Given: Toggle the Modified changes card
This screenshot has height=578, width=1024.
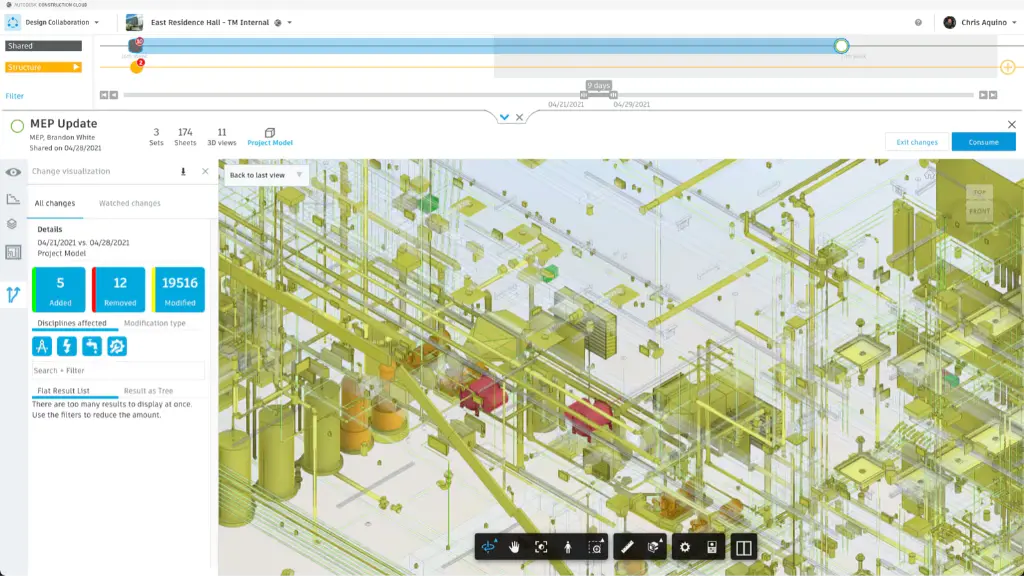Looking at the screenshot, I should [178, 289].
